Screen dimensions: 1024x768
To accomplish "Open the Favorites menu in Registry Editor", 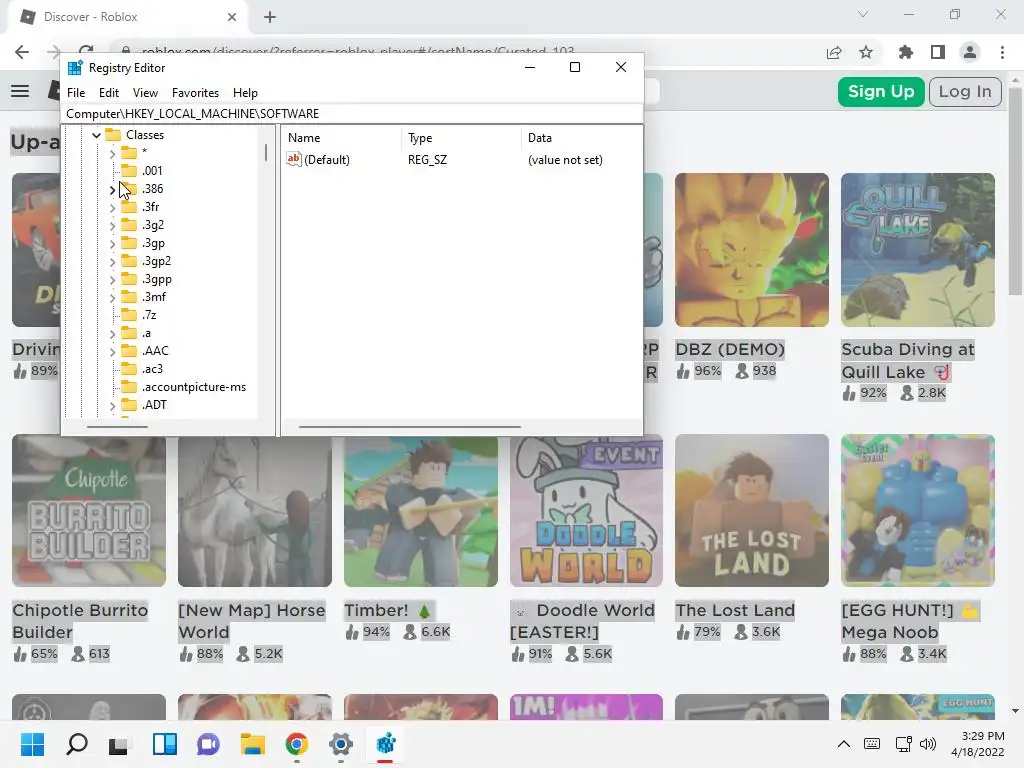I will (x=195, y=93).
